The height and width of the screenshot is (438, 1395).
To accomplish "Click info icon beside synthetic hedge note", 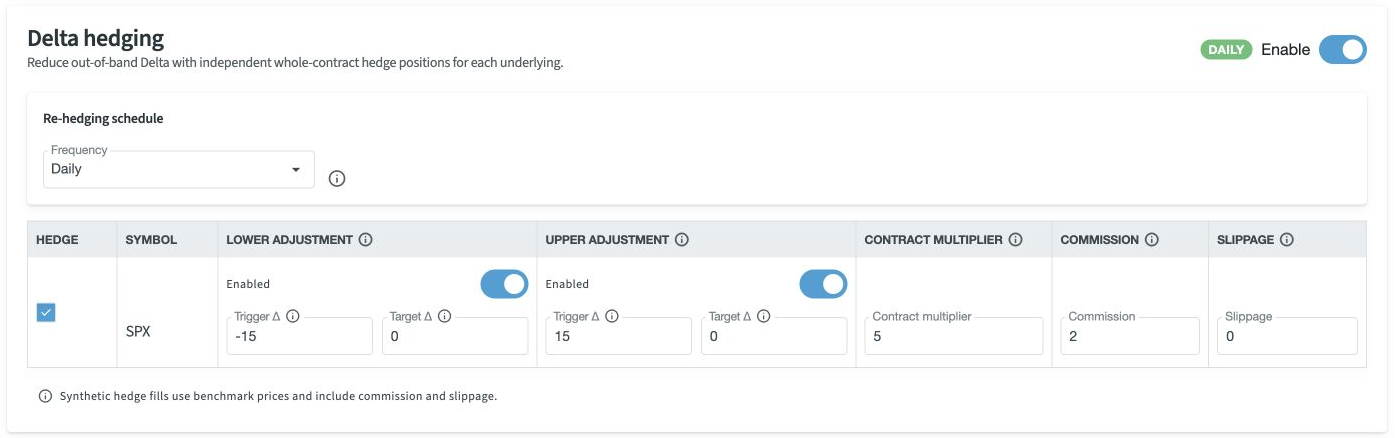I will point(45,396).
